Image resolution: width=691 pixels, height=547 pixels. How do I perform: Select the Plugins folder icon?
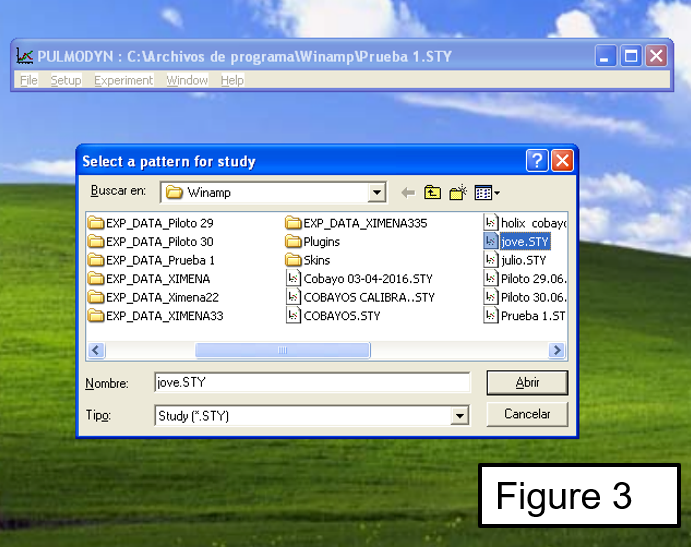pos(293,242)
